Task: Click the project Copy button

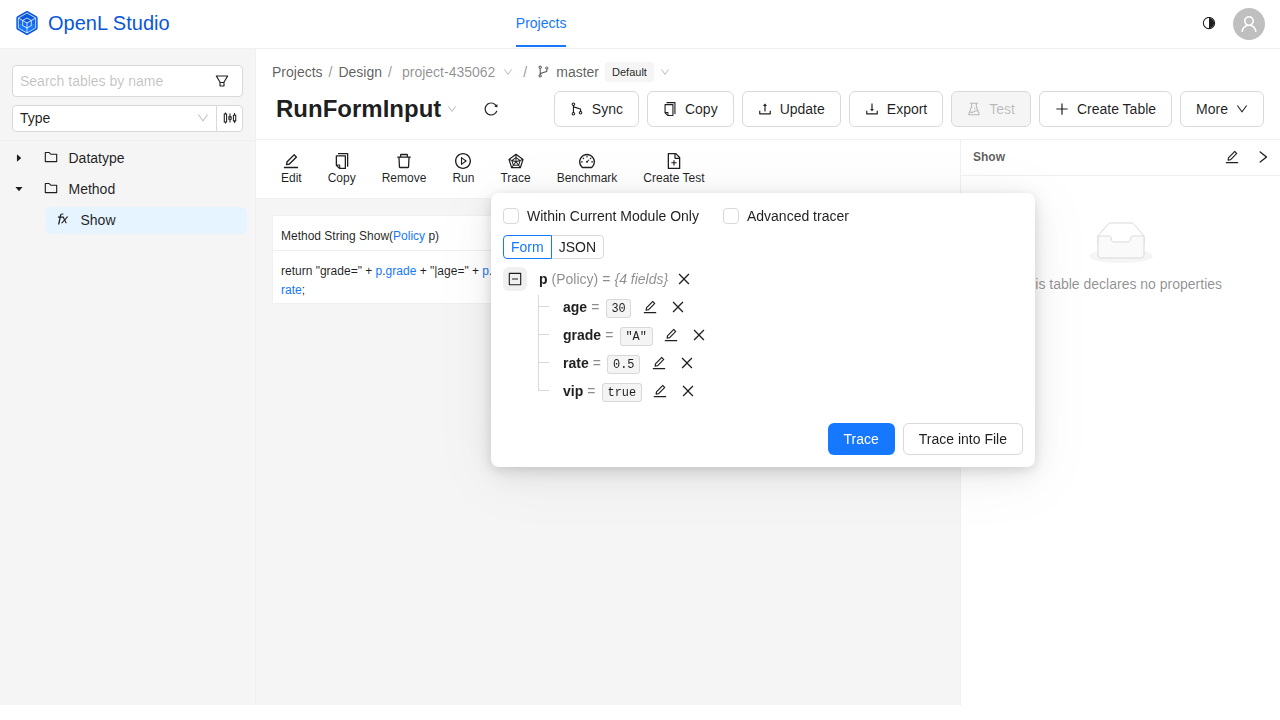Action: click(x=690, y=109)
